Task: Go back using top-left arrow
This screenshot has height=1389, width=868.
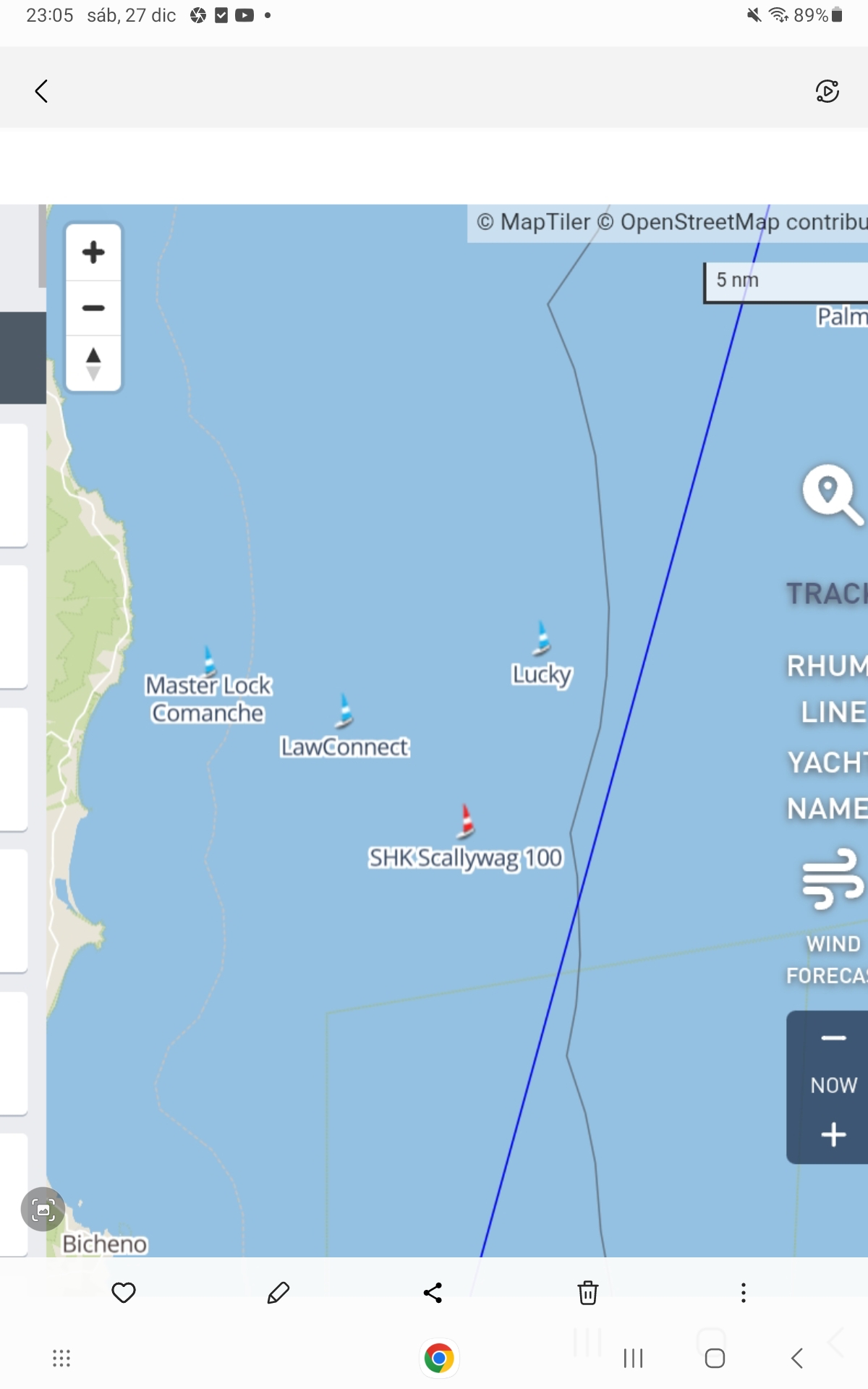Action: 42,91
